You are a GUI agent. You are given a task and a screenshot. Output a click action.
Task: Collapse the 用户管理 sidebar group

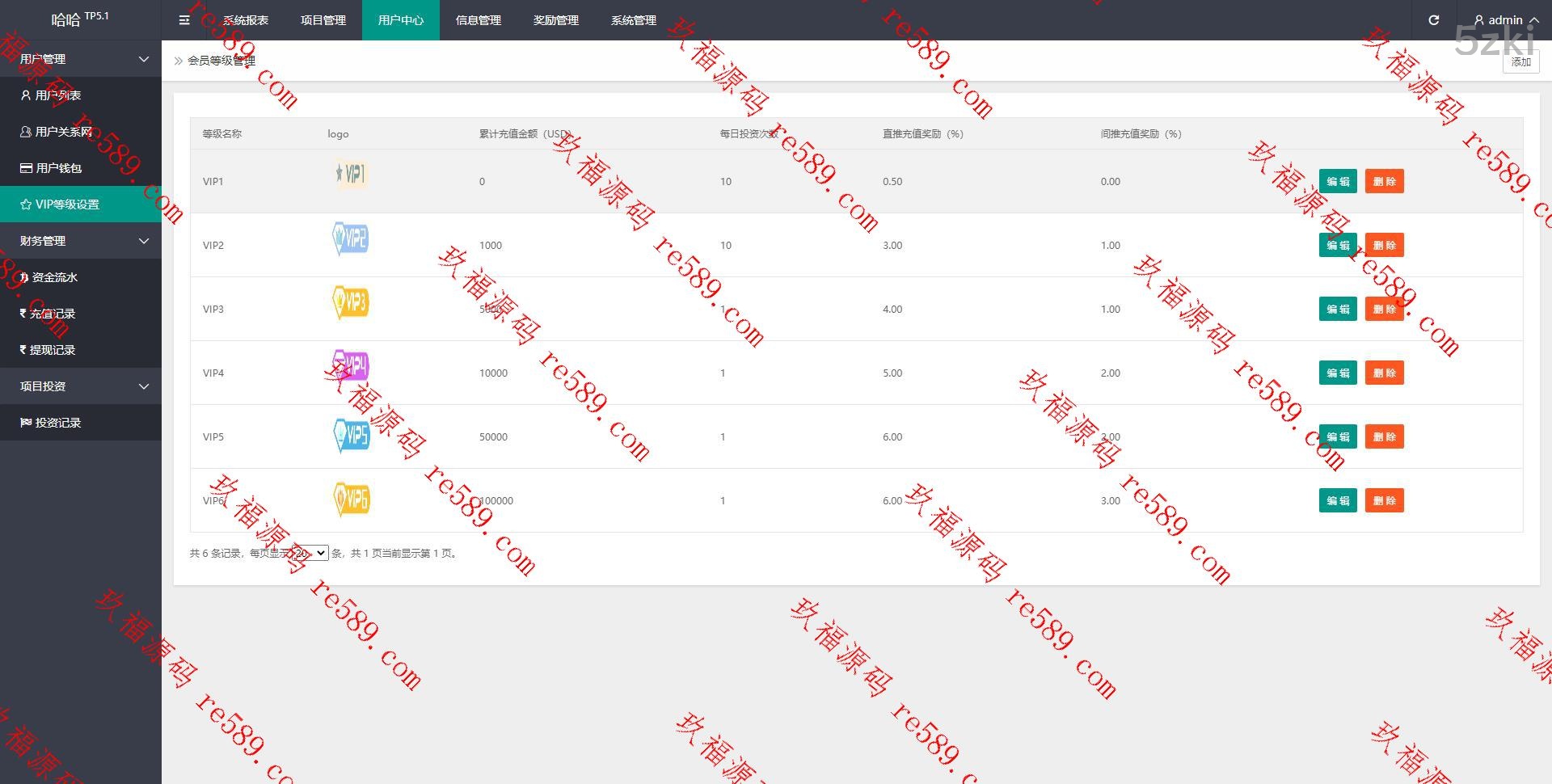point(81,59)
